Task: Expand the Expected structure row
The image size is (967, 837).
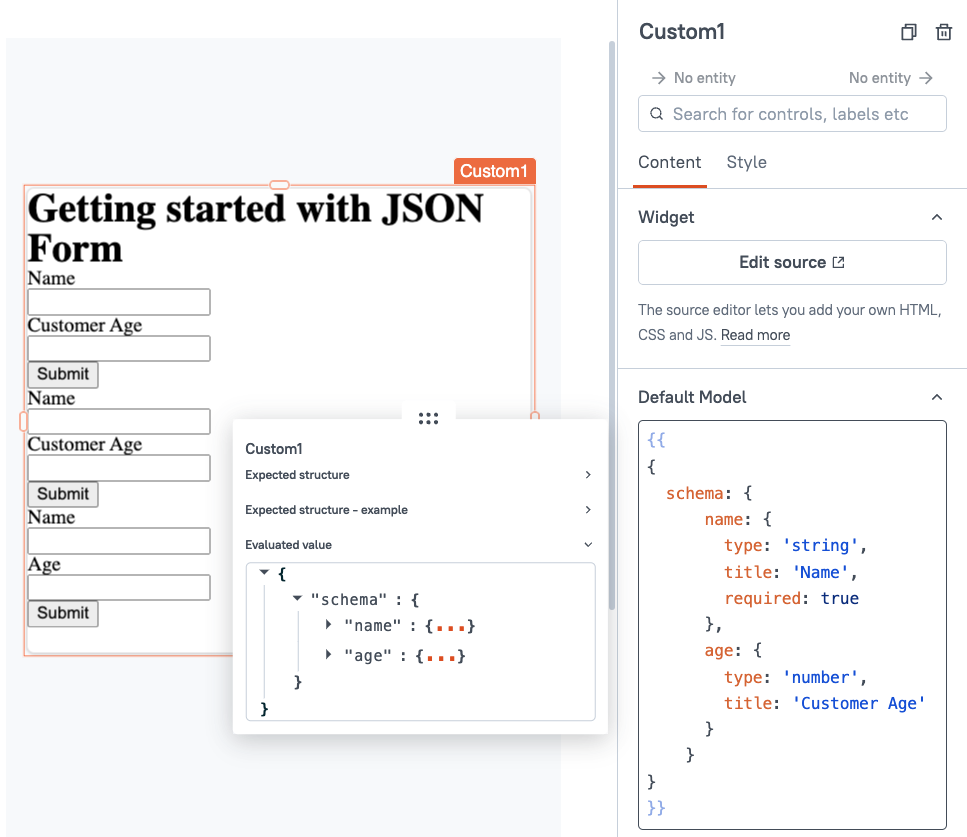Action: click(419, 475)
